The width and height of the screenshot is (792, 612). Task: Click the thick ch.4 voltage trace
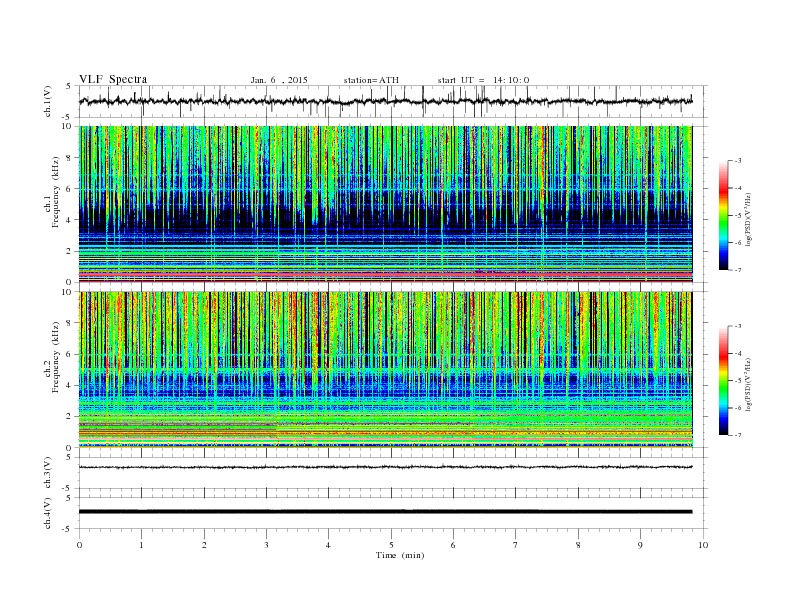coord(386,512)
